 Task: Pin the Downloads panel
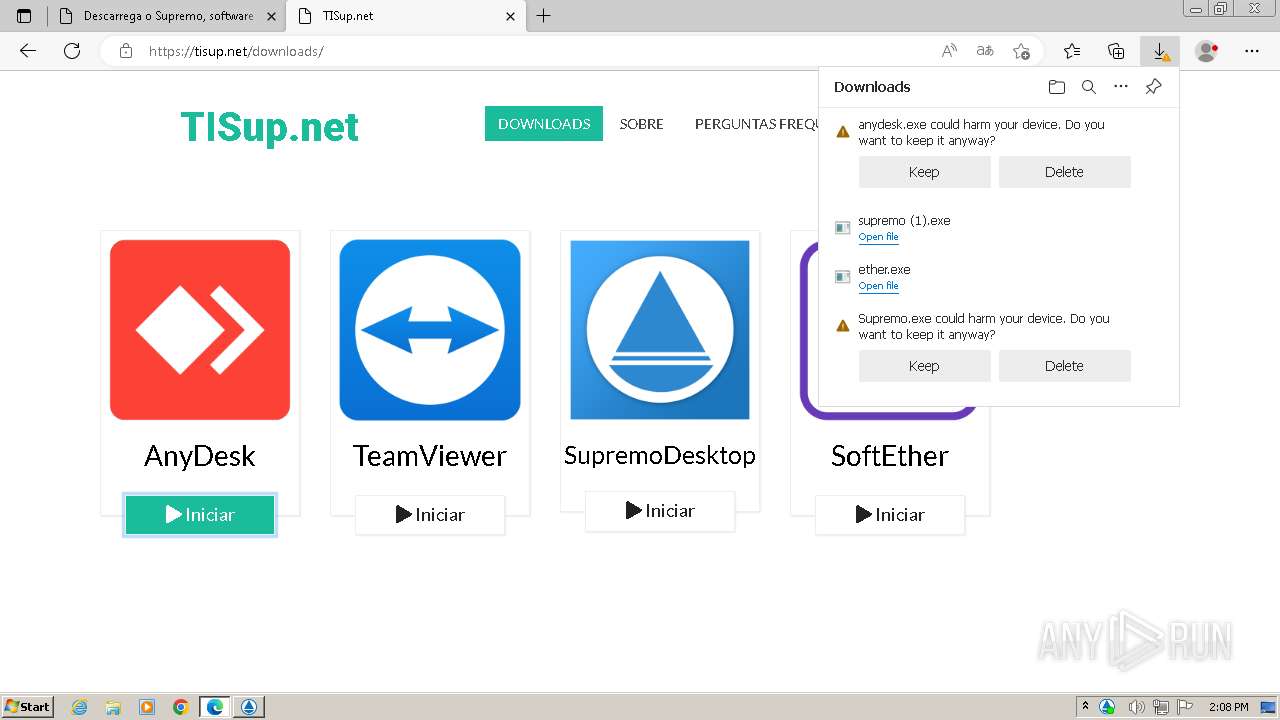pos(1153,87)
